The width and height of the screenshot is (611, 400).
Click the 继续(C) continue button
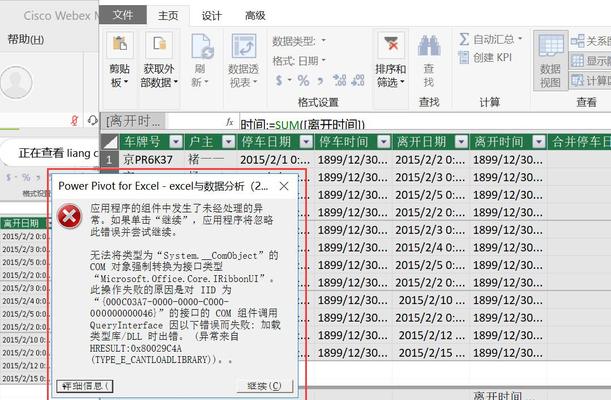[x=265, y=386]
